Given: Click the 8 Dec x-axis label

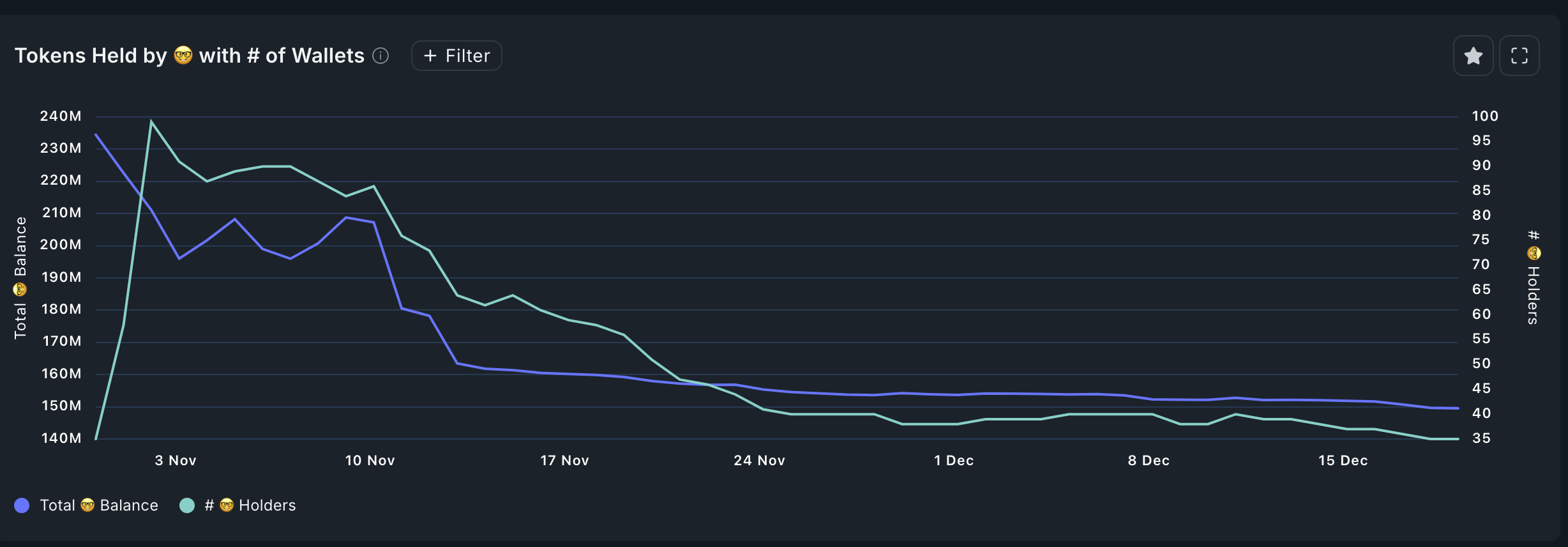Looking at the screenshot, I should 1149,461.
